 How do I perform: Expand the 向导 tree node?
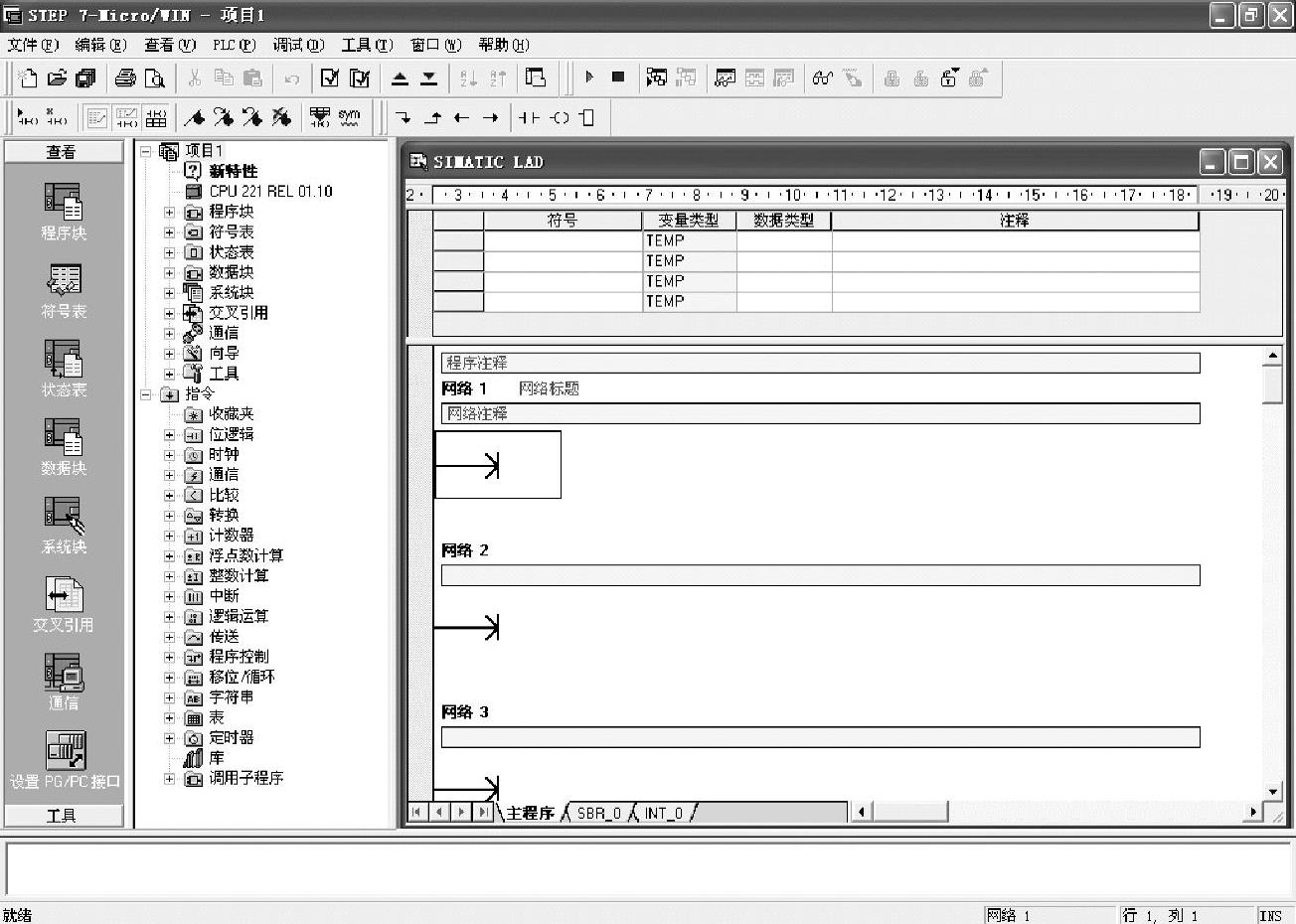[x=169, y=353]
